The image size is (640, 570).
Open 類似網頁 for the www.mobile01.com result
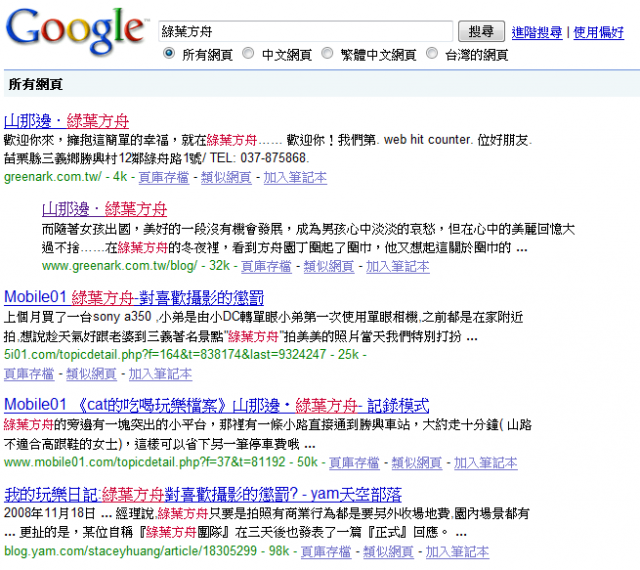417,463
